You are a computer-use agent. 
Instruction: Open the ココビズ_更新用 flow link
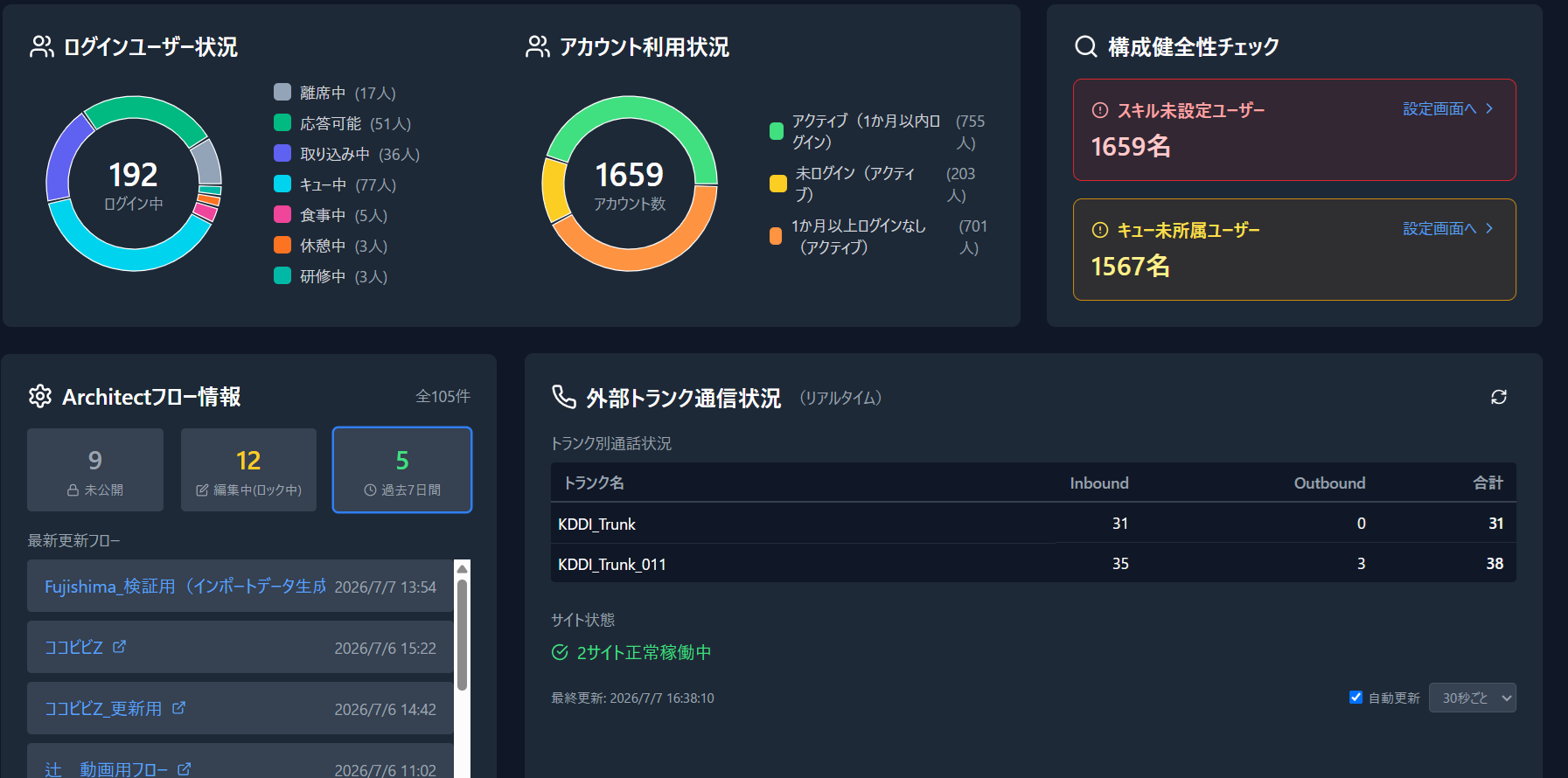coord(103,708)
